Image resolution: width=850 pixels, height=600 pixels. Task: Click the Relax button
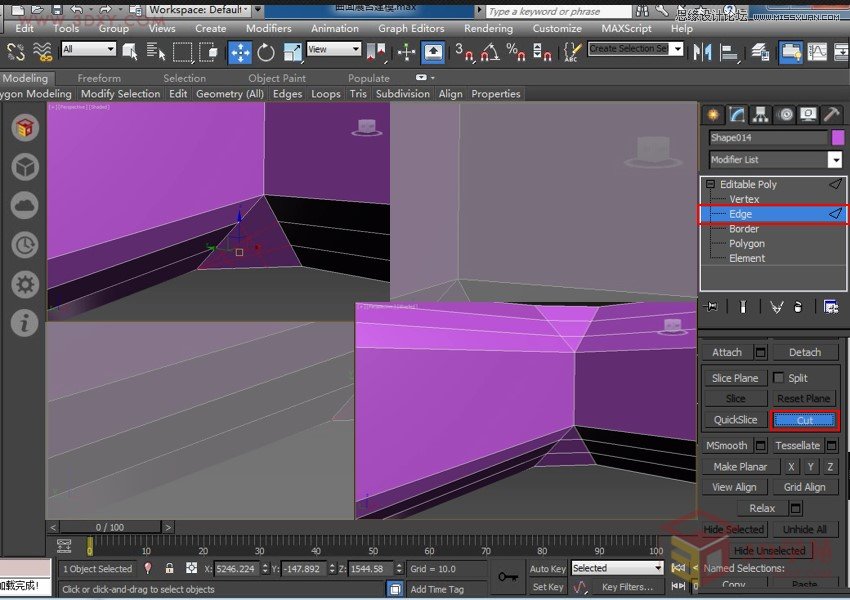coord(762,508)
